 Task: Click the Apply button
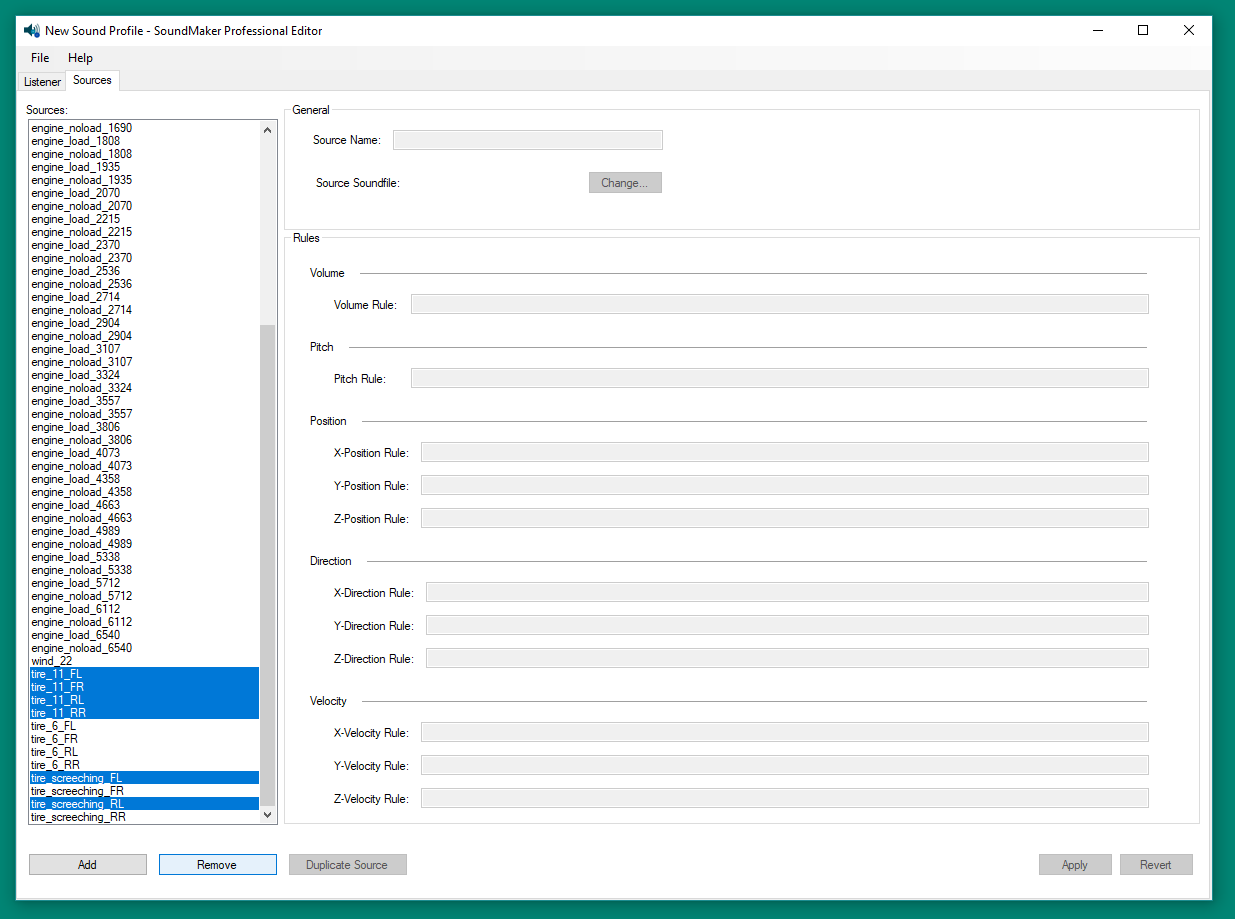tap(1075, 865)
